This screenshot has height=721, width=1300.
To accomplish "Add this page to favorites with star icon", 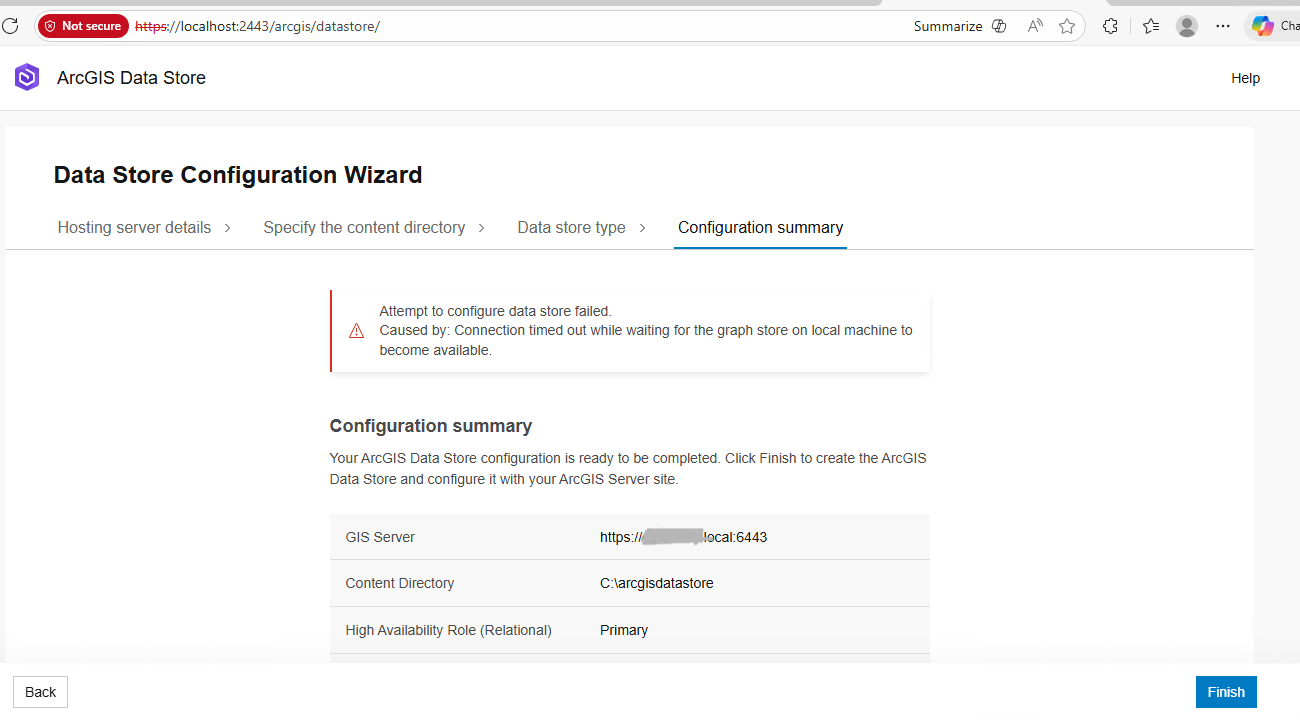I will 1067,26.
